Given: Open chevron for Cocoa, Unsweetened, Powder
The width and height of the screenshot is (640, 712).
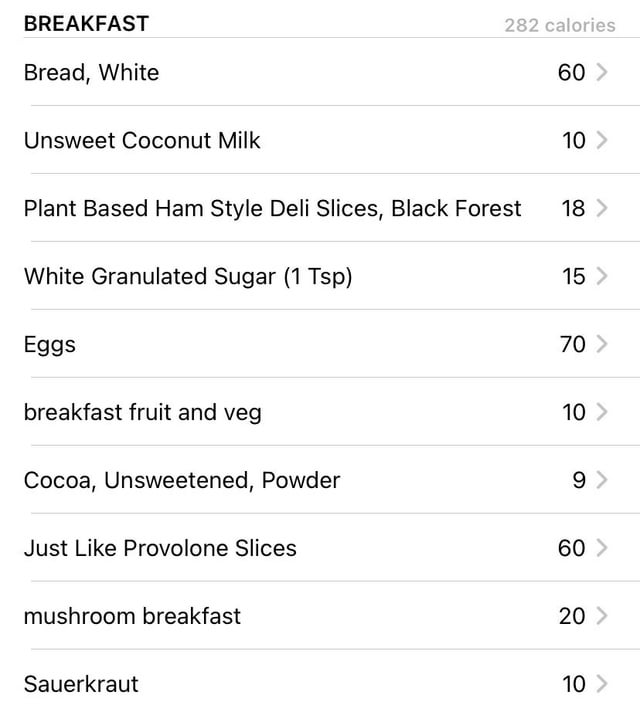Looking at the screenshot, I should [602, 480].
